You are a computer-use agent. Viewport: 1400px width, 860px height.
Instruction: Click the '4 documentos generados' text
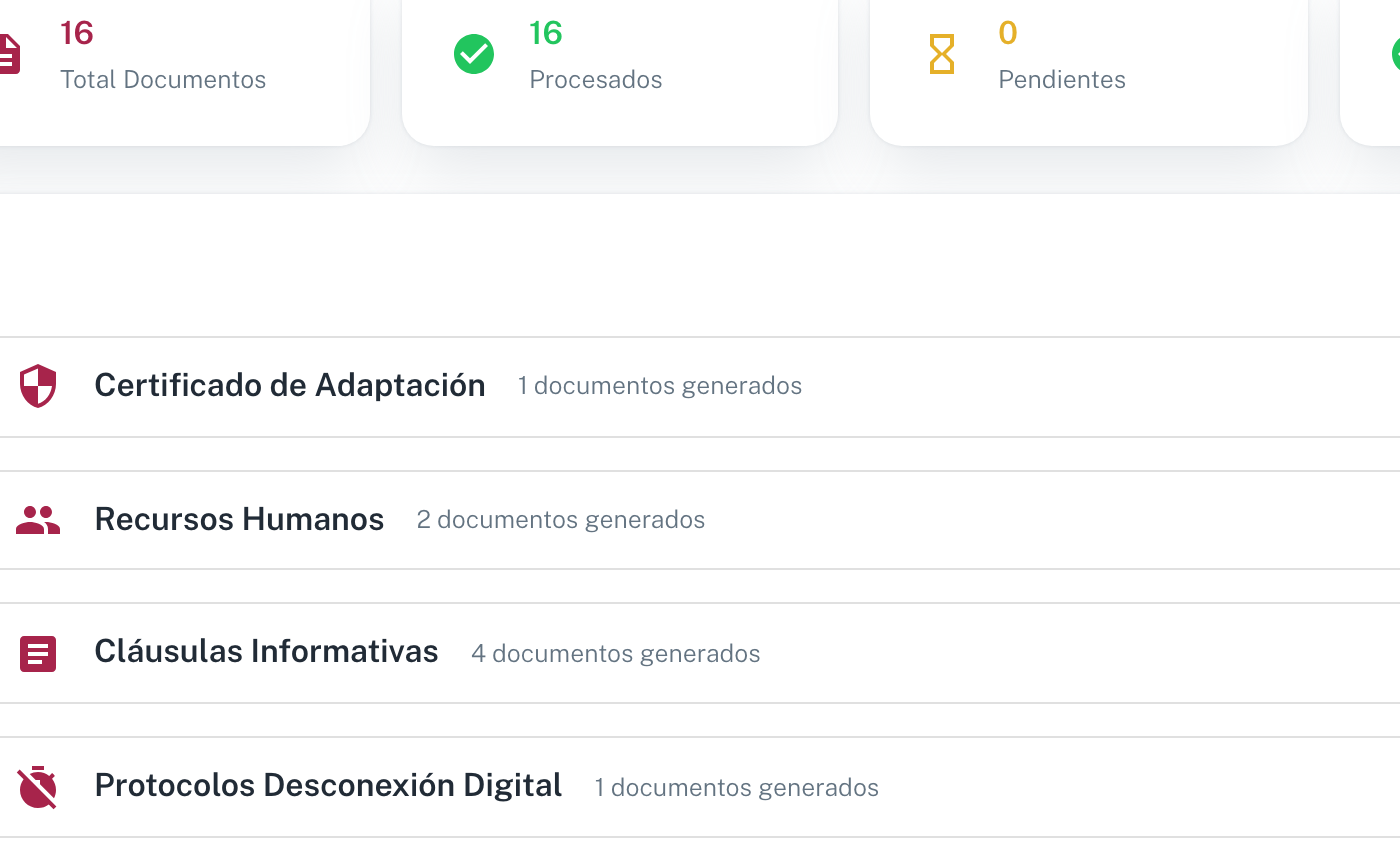pos(616,654)
